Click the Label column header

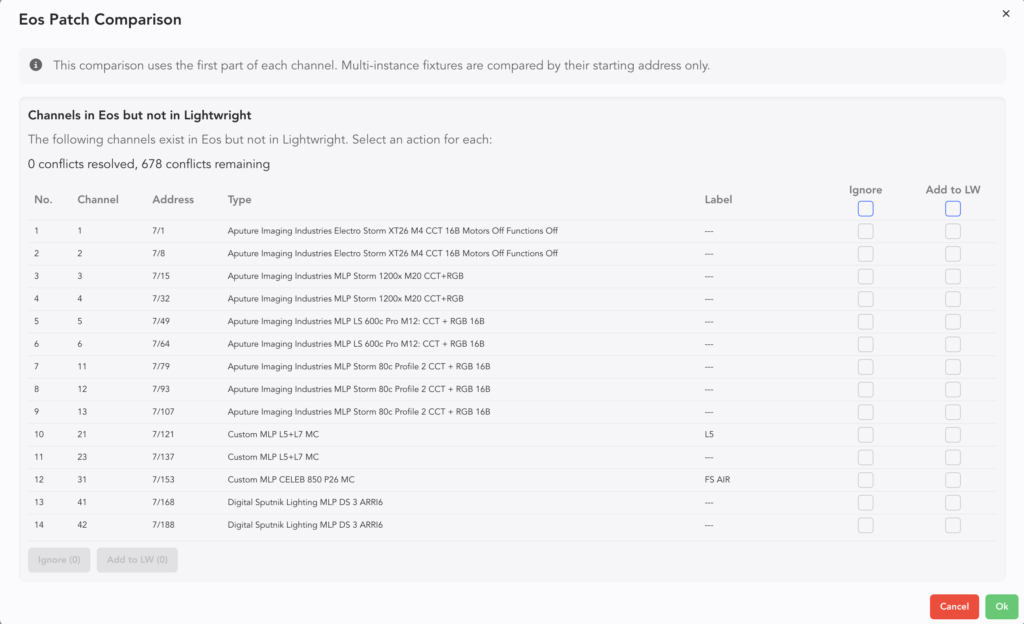click(x=718, y=199)
